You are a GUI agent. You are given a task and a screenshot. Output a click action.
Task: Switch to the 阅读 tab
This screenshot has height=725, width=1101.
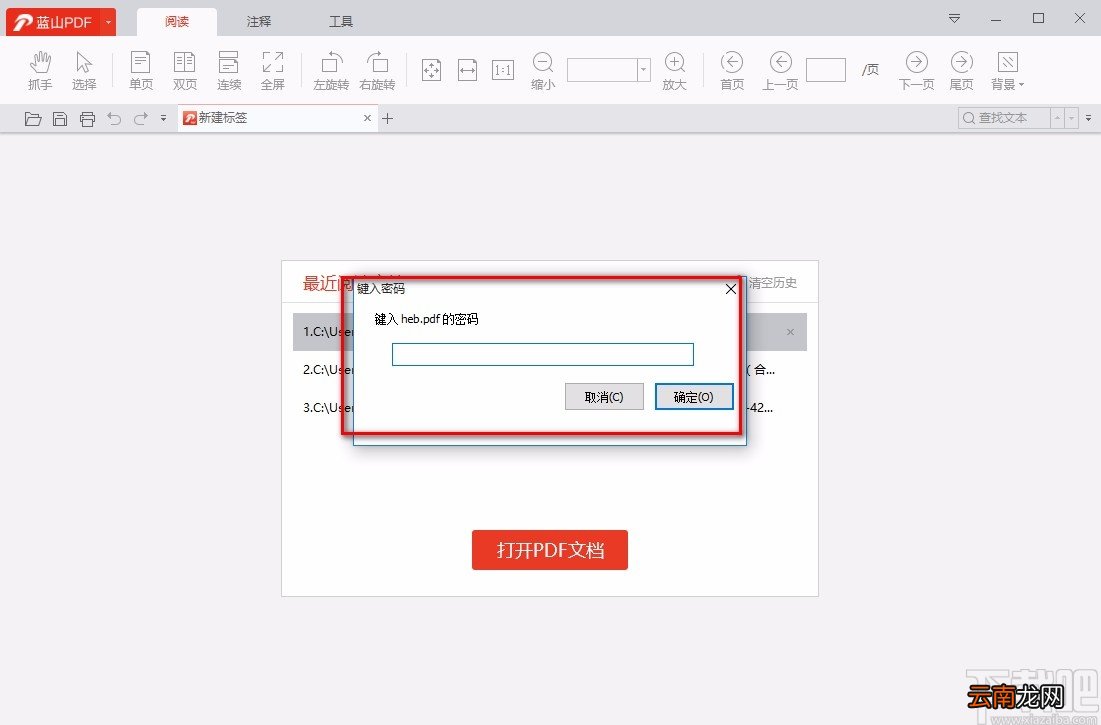[177, 22]
